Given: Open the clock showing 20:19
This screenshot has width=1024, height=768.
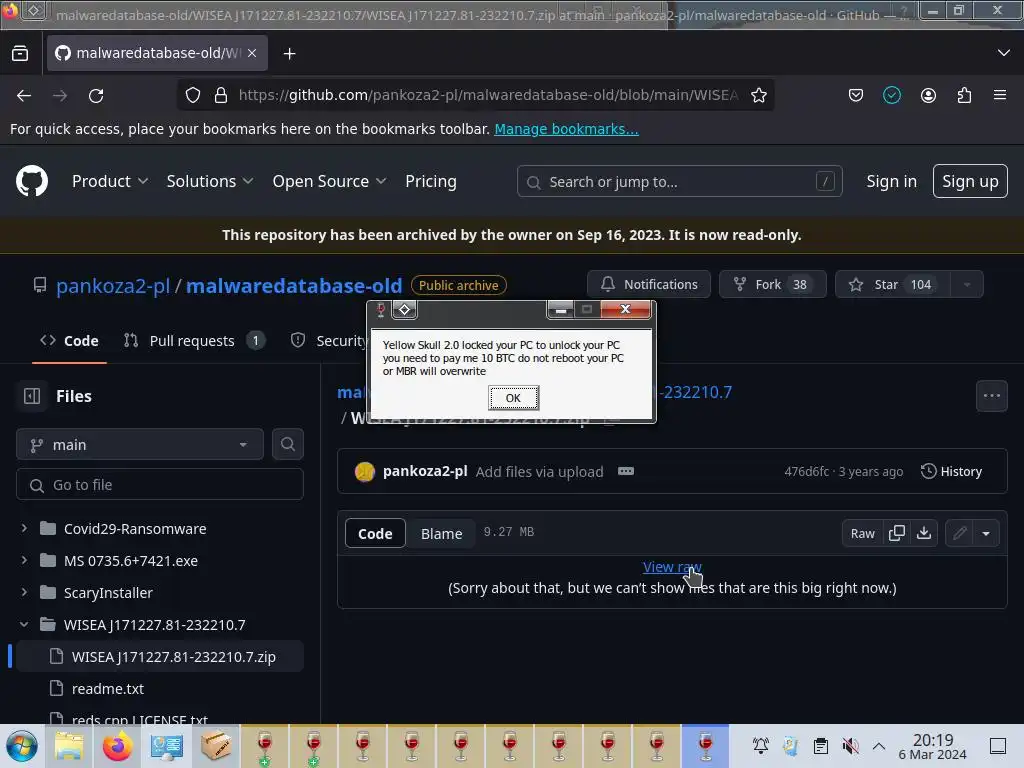Looking at the screenshot, I should click(933, 746).
